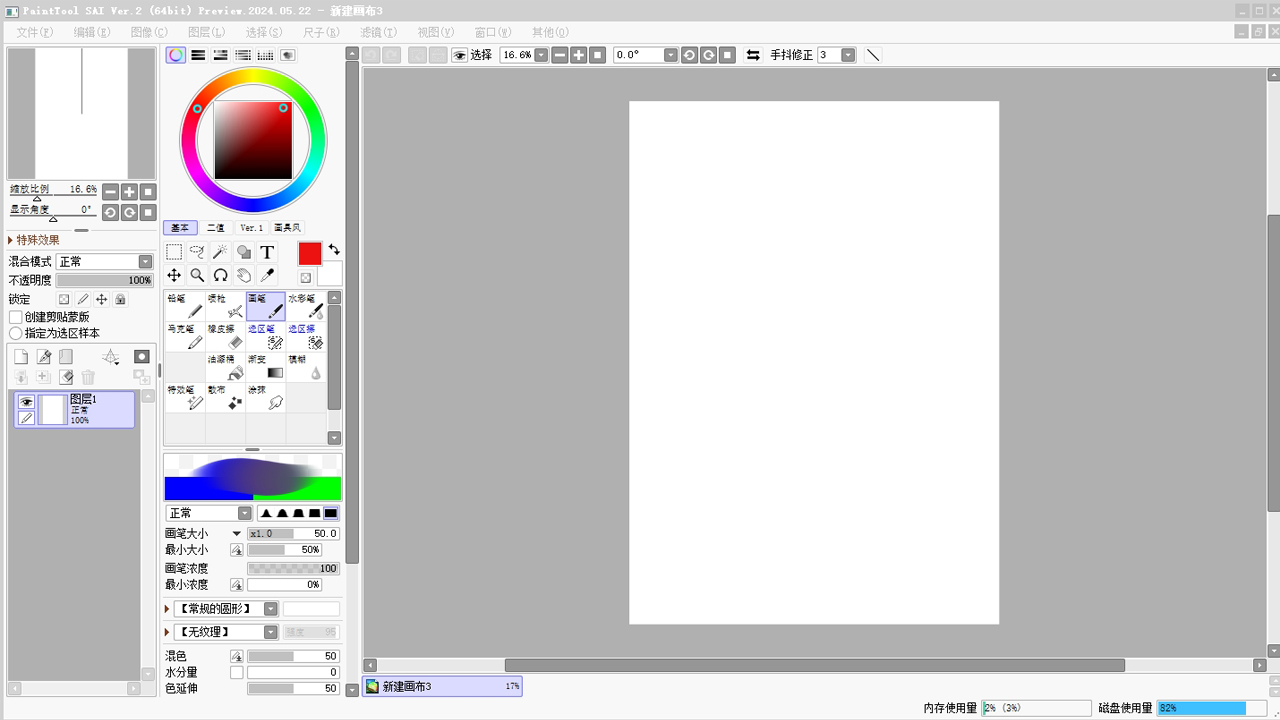Select the shape tool

coord(243,252)
